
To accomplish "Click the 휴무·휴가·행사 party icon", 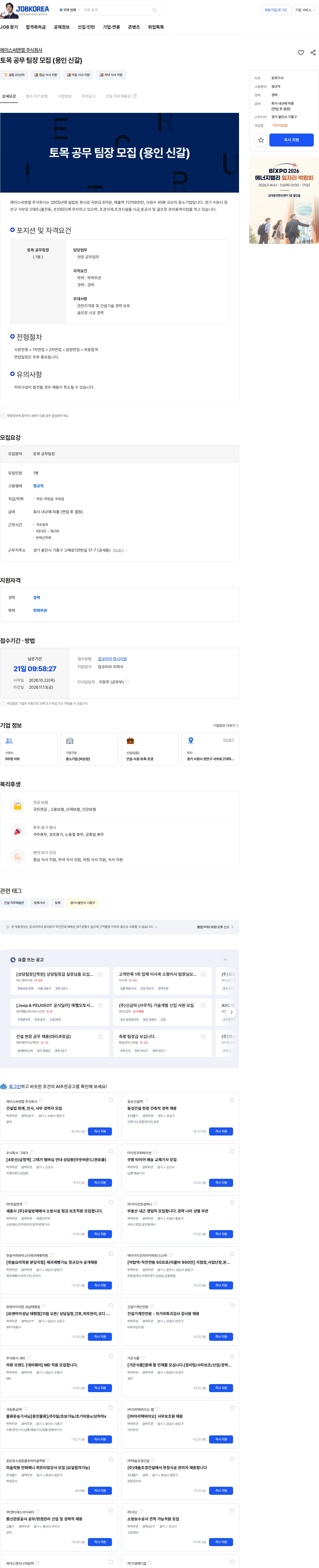I will [18, 831].
